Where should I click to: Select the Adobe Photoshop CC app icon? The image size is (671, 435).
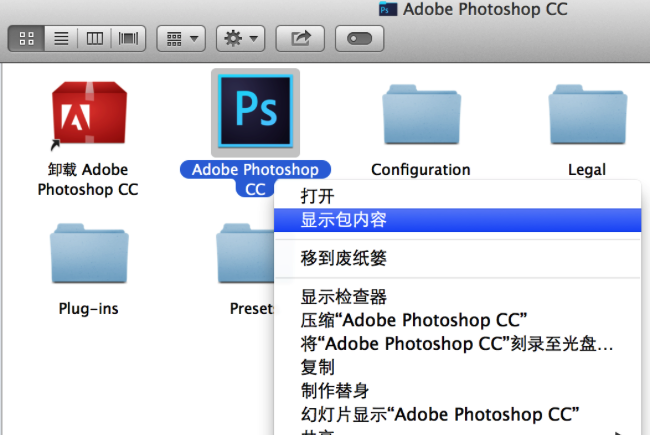tap(255, 112)
